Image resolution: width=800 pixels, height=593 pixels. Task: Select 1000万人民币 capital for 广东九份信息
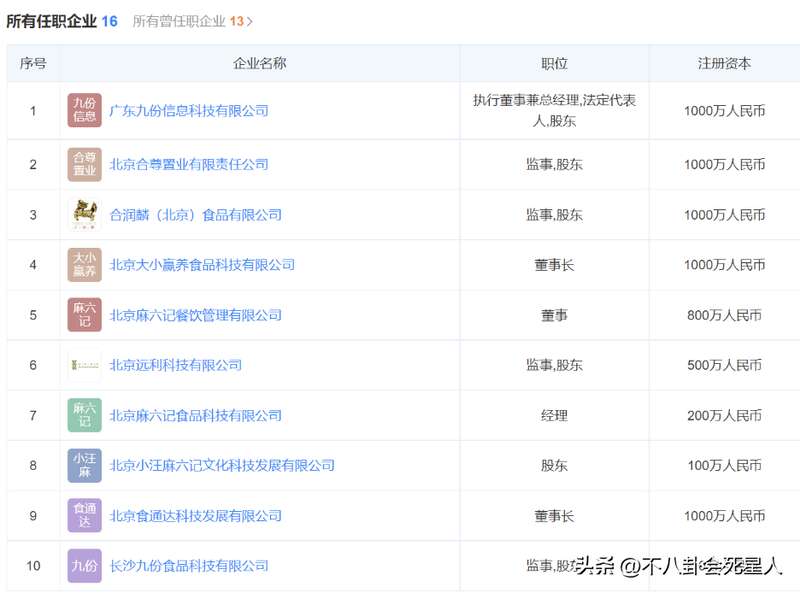[x=724, y=111]
